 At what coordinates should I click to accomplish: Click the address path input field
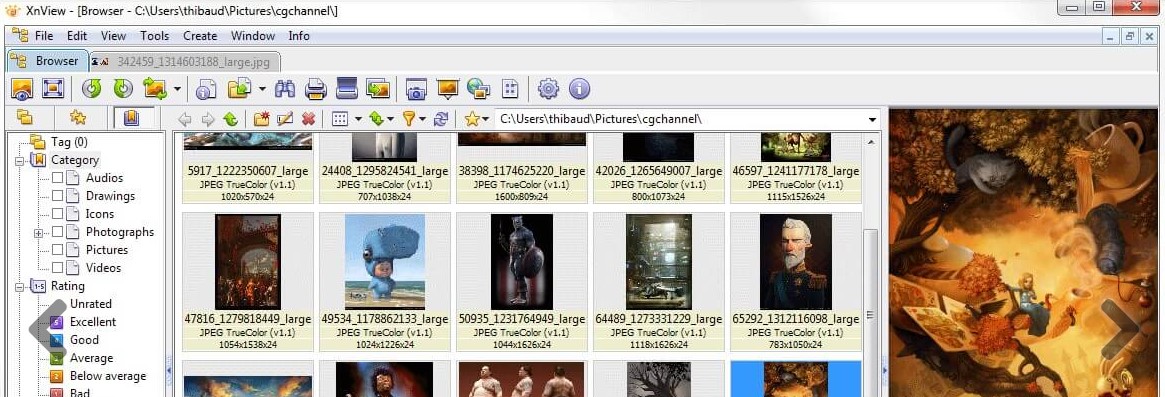click(680, 119)
